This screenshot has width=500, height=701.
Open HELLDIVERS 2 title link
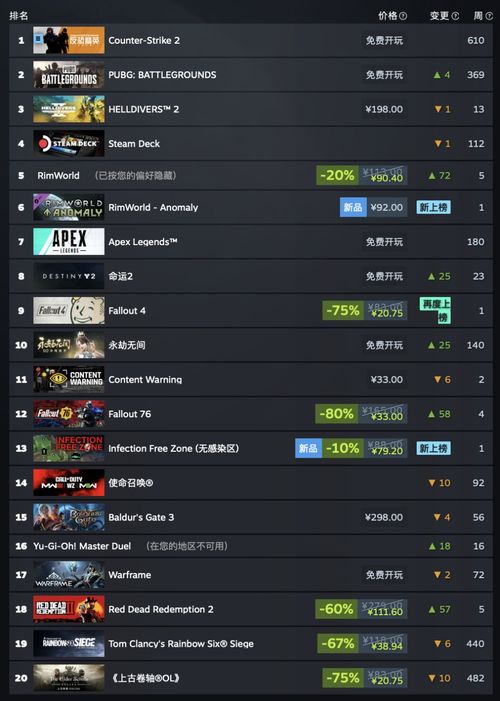tap(144, 109)
